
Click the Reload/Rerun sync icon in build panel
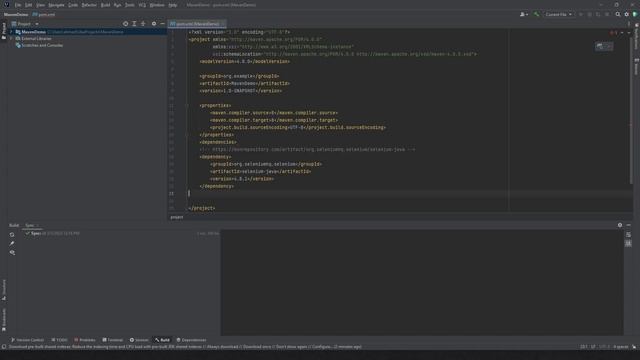[x=12, y=235]
